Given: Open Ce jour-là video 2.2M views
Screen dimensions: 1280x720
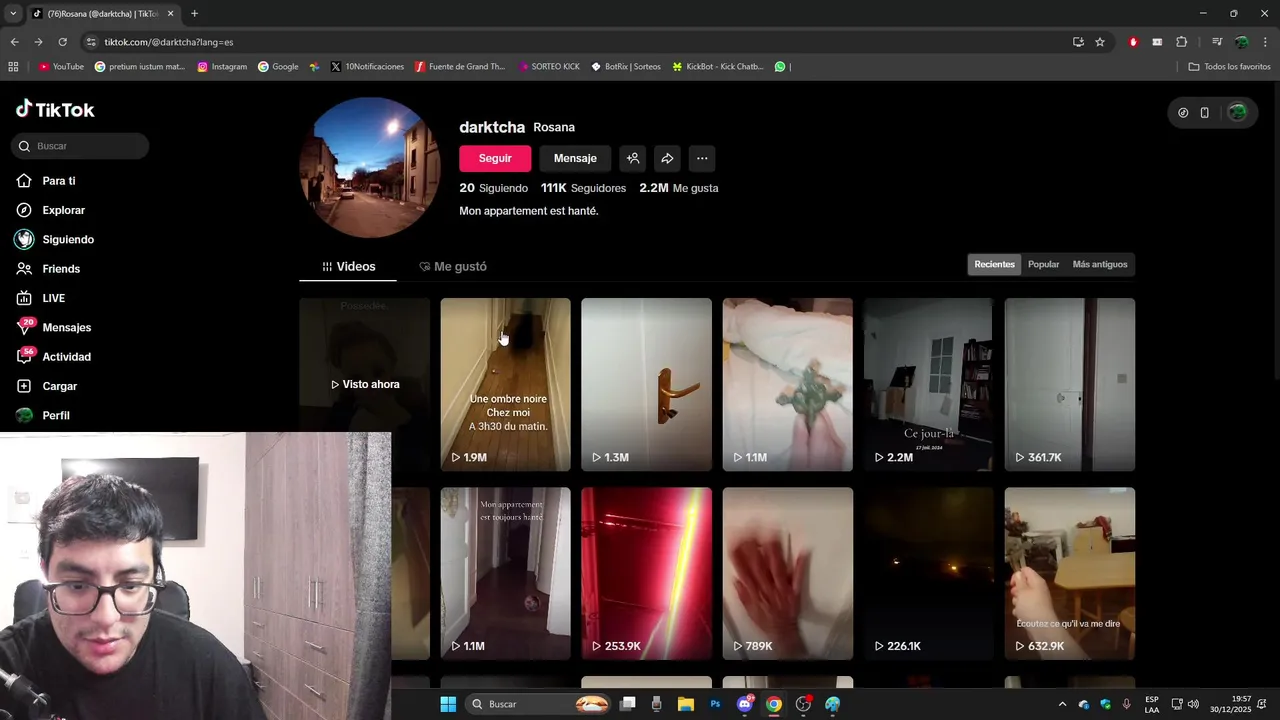Looking at the screenshot, I should pyautogui.click(x=929, y=384).
